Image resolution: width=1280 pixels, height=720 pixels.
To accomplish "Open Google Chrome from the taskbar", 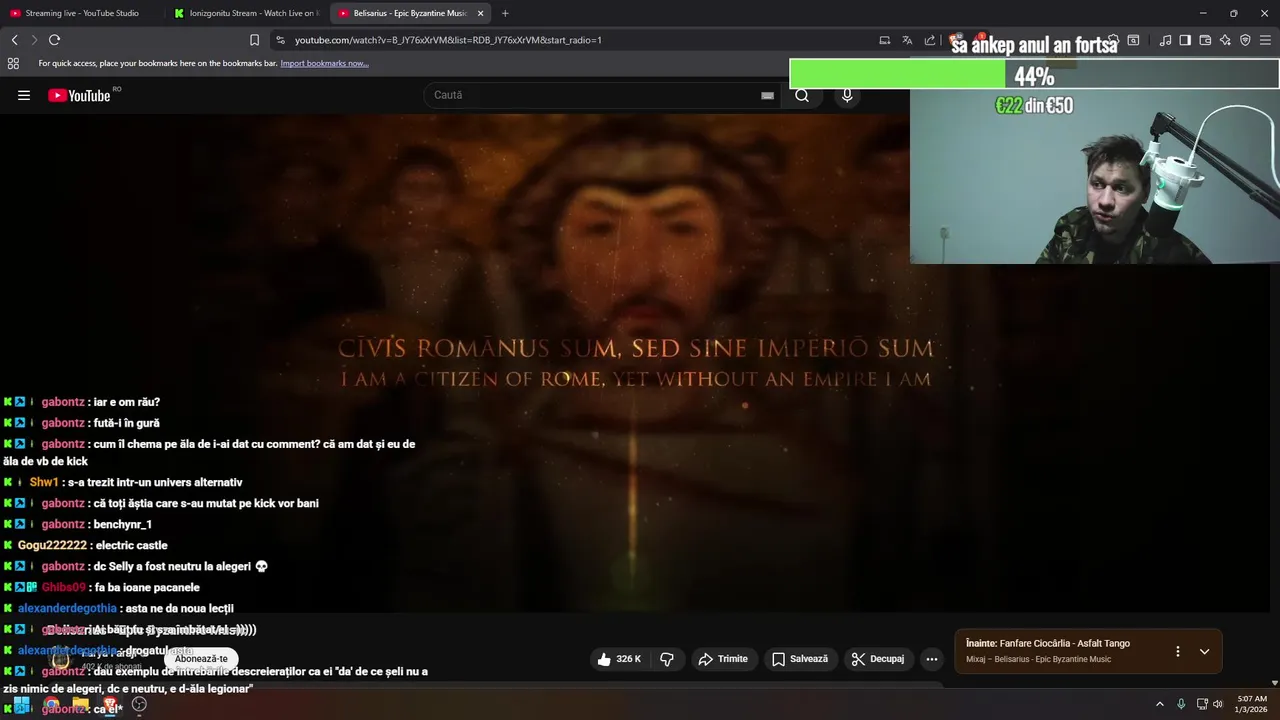I will 51,704.
